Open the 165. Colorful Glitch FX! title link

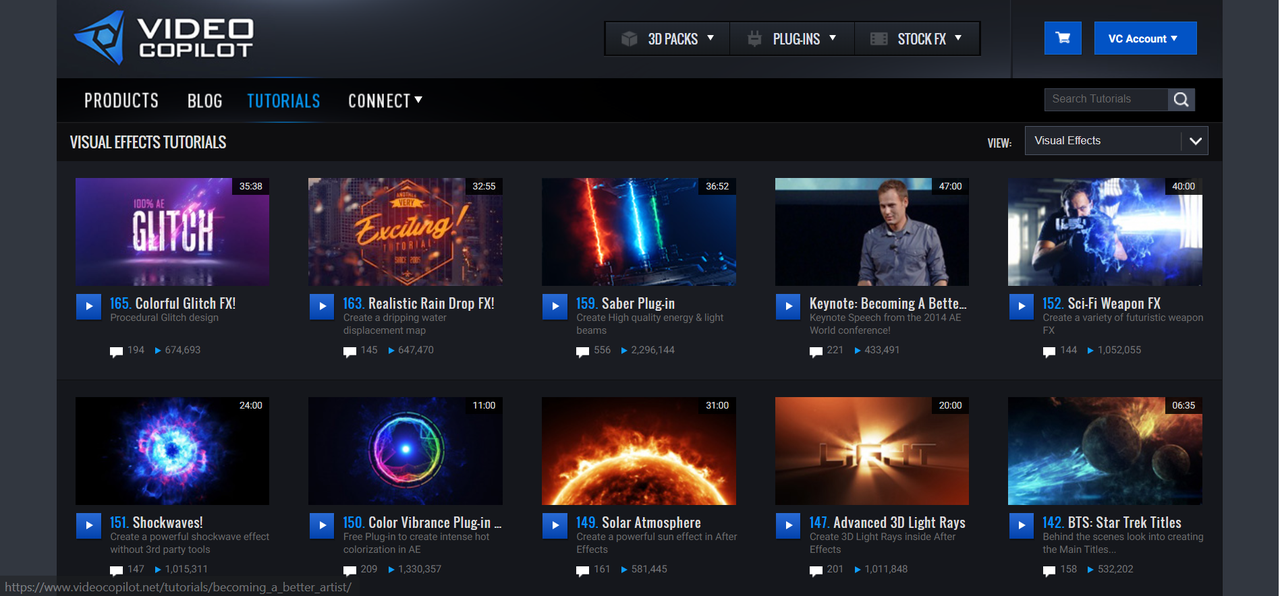173,303
